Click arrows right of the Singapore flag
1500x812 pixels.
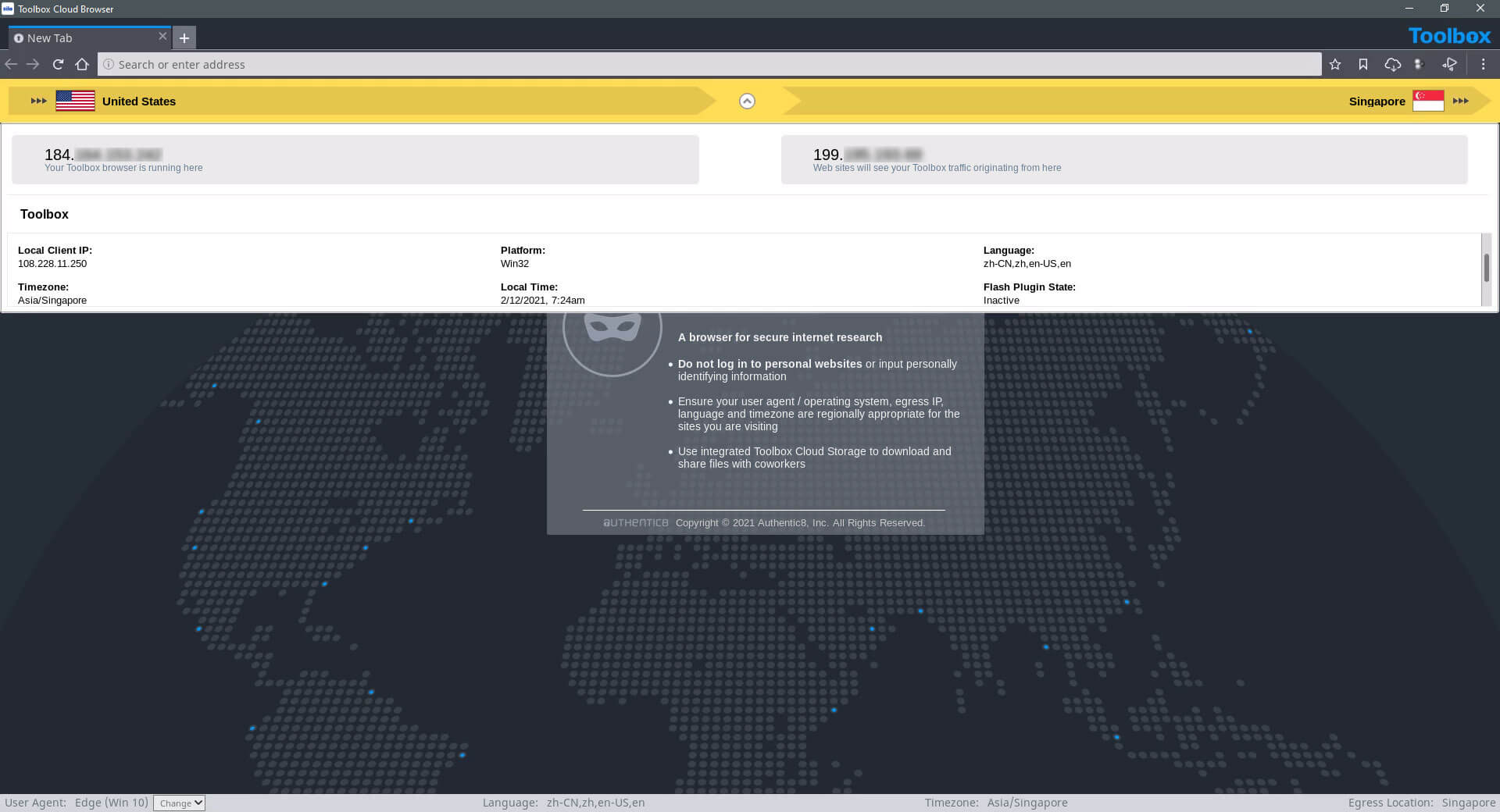[1461, 101]
